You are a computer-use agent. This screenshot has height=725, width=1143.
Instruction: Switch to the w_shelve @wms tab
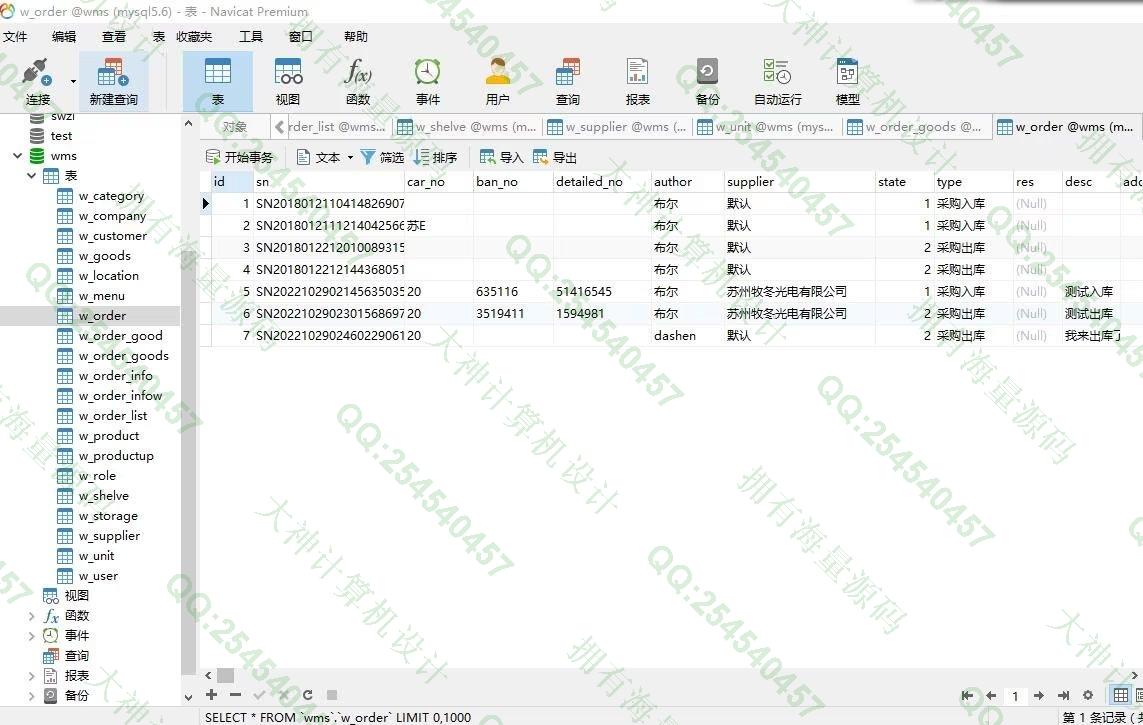point(466,127)
